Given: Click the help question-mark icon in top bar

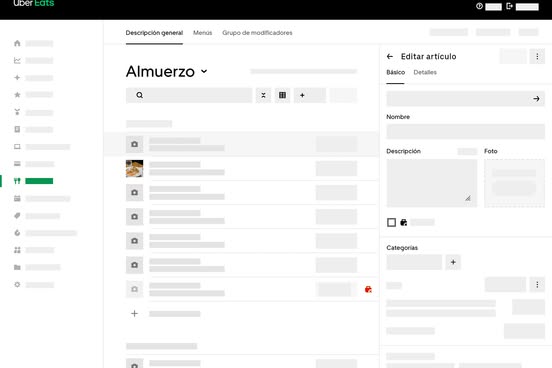Looking at the screenshot, I should click(x=479, y=6).
